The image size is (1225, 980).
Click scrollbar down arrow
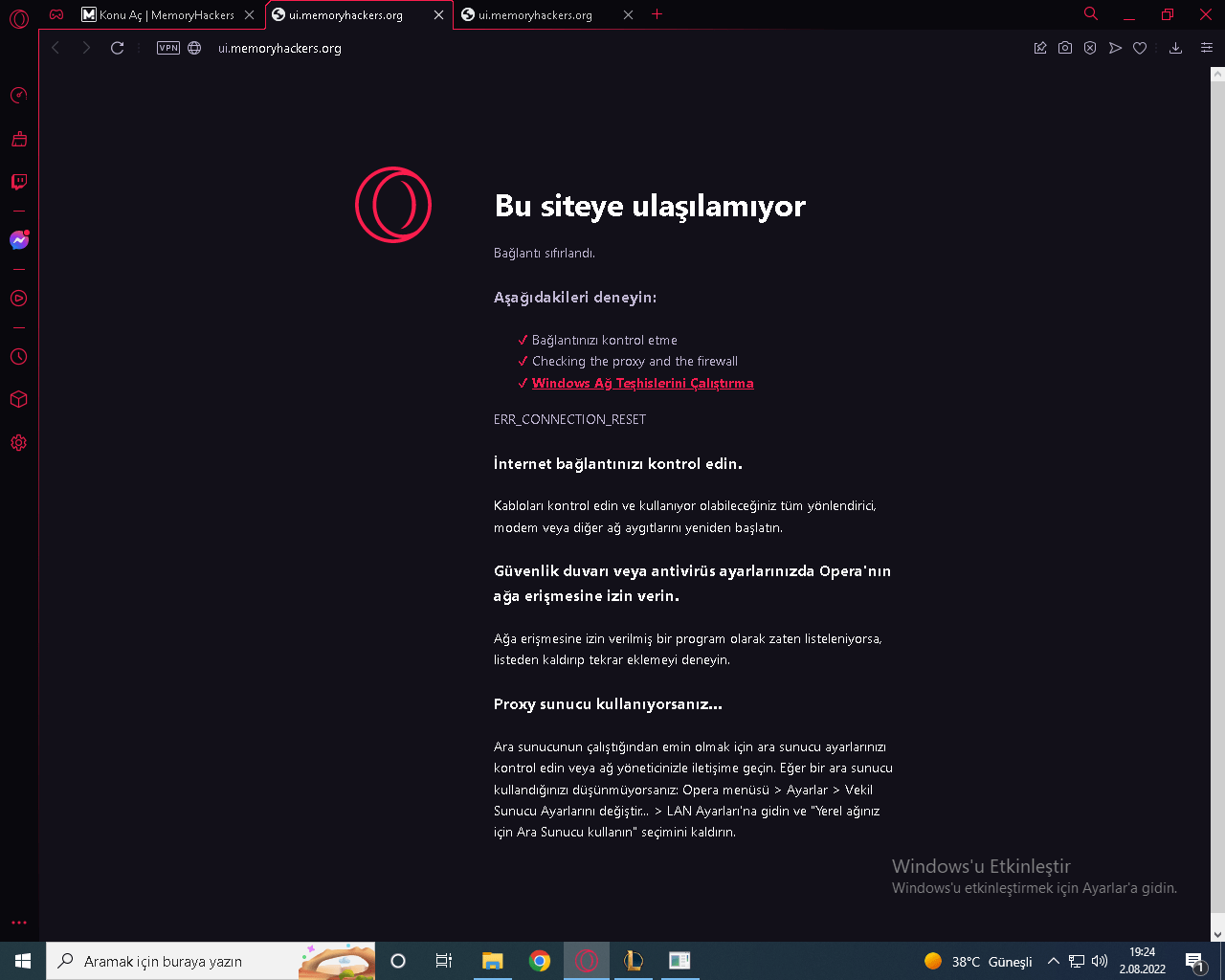point(1217,935)
